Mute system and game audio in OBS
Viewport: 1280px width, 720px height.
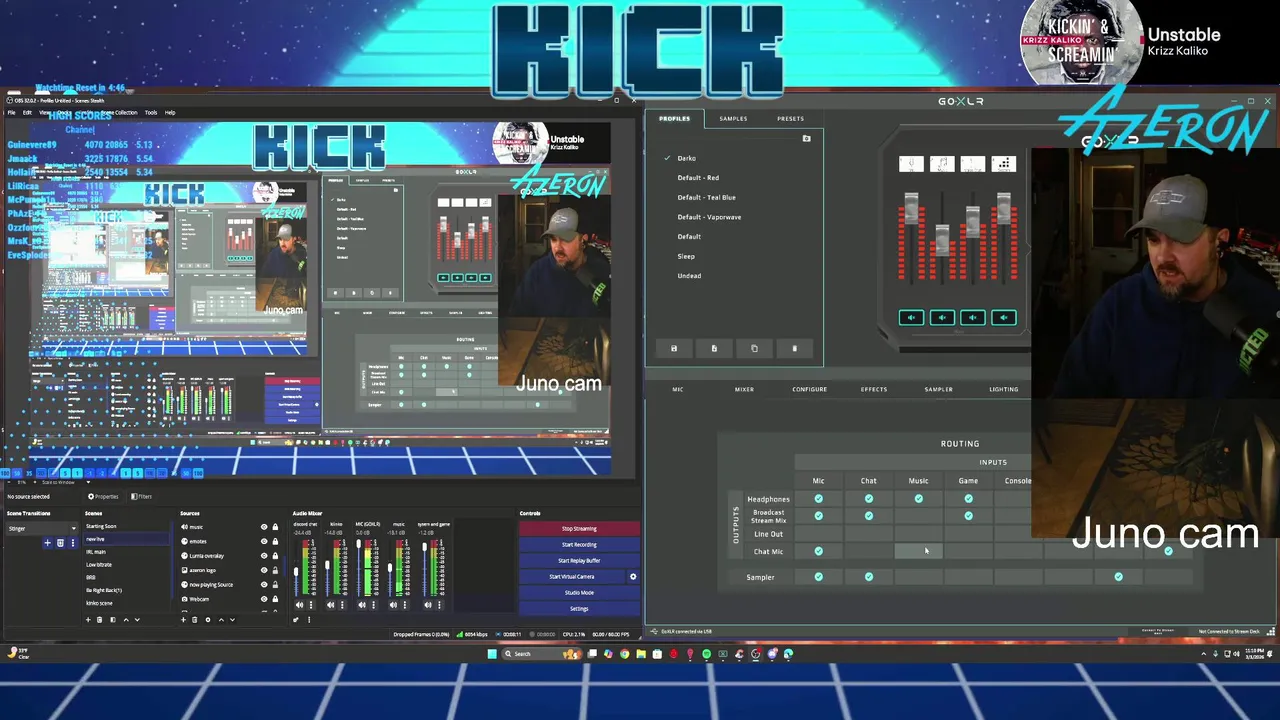(x=427, y=605)
